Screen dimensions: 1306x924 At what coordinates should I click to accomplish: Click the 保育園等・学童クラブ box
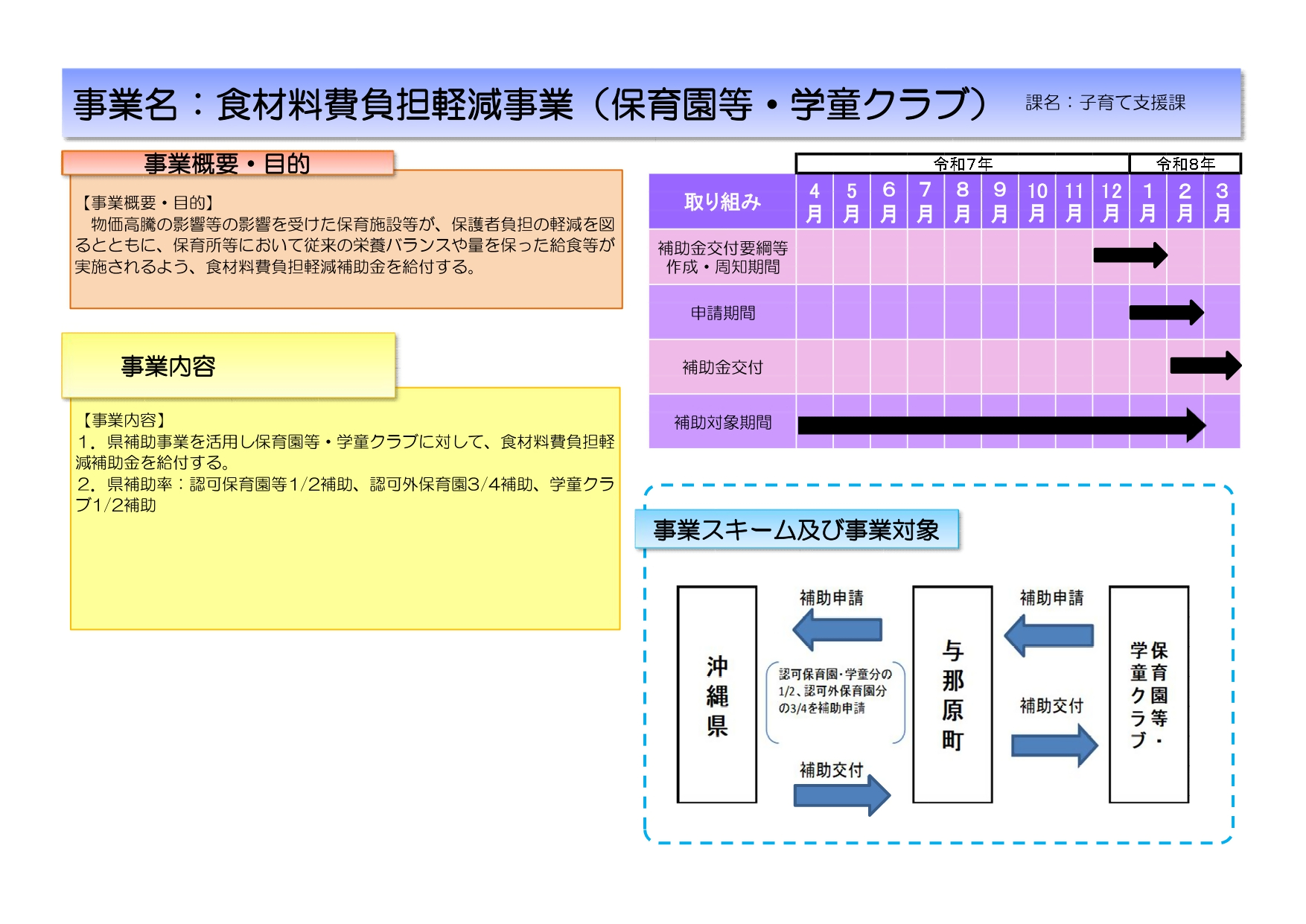1148,695
